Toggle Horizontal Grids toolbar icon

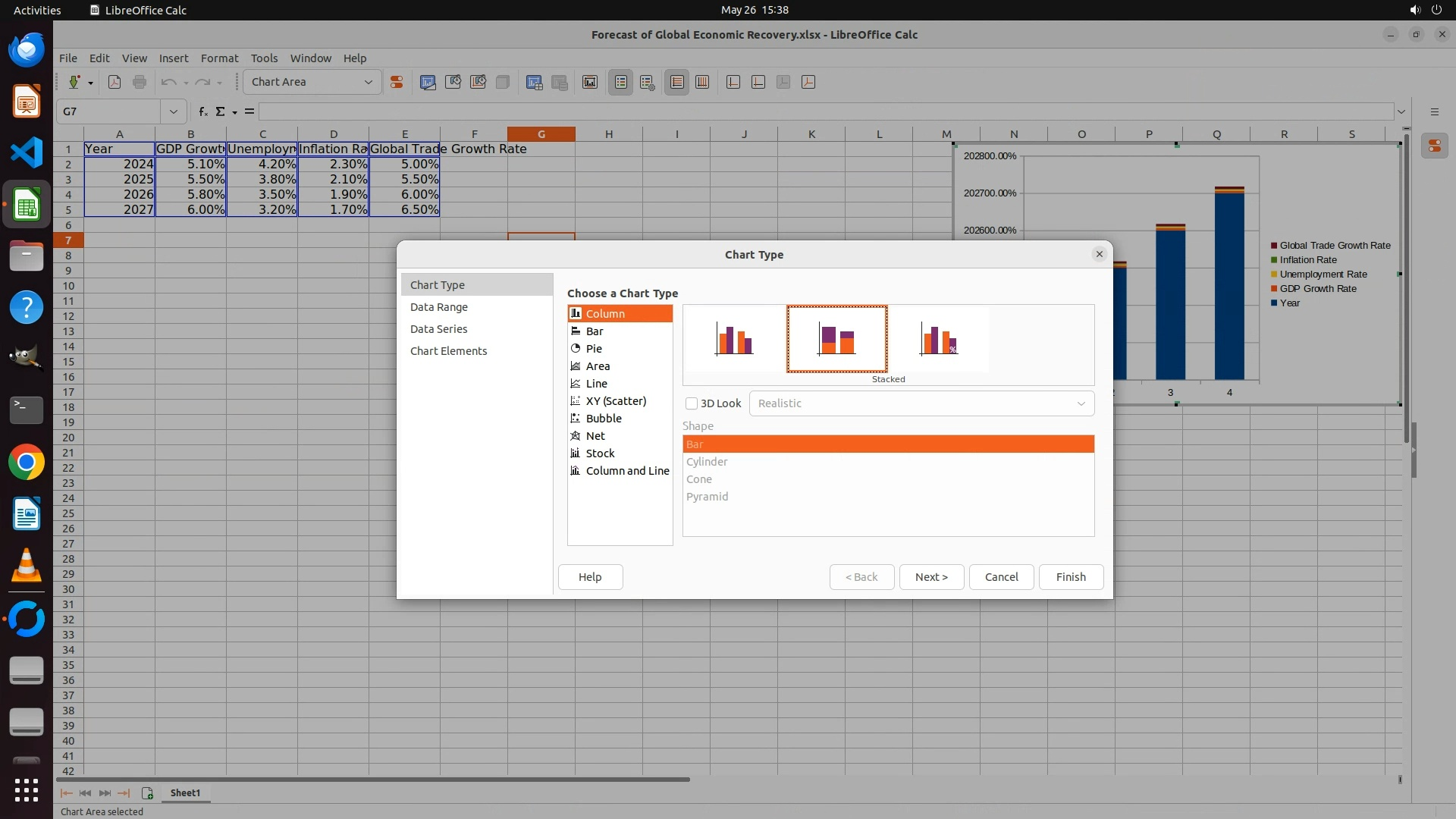click(x=676, y=82)
